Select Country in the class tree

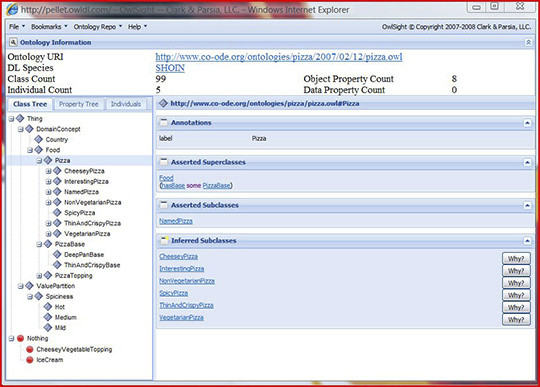click(x=57, y=139)
